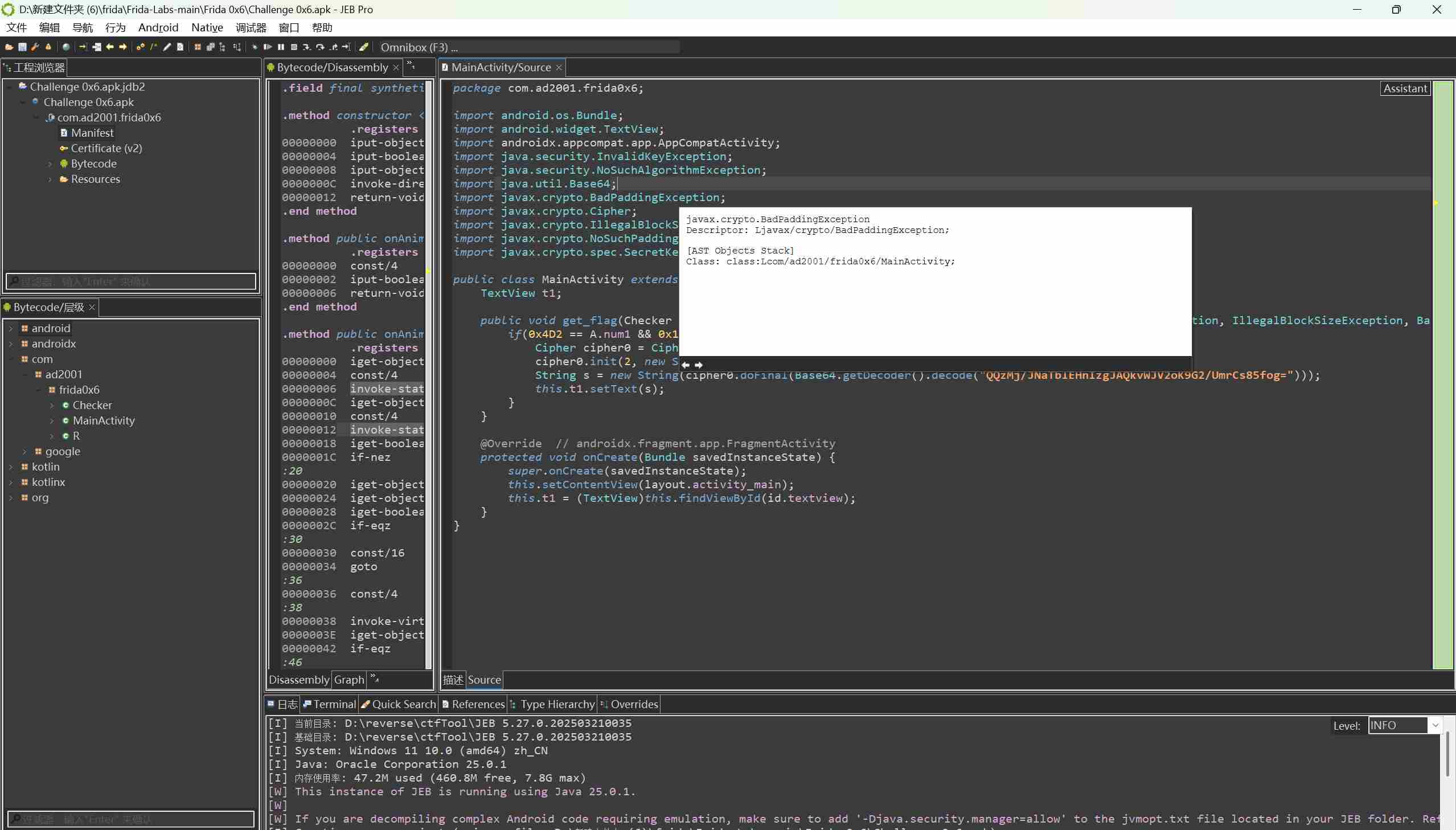
Task: Click the jump-to-address arrow toolbar icon
Action: (83, 47)
